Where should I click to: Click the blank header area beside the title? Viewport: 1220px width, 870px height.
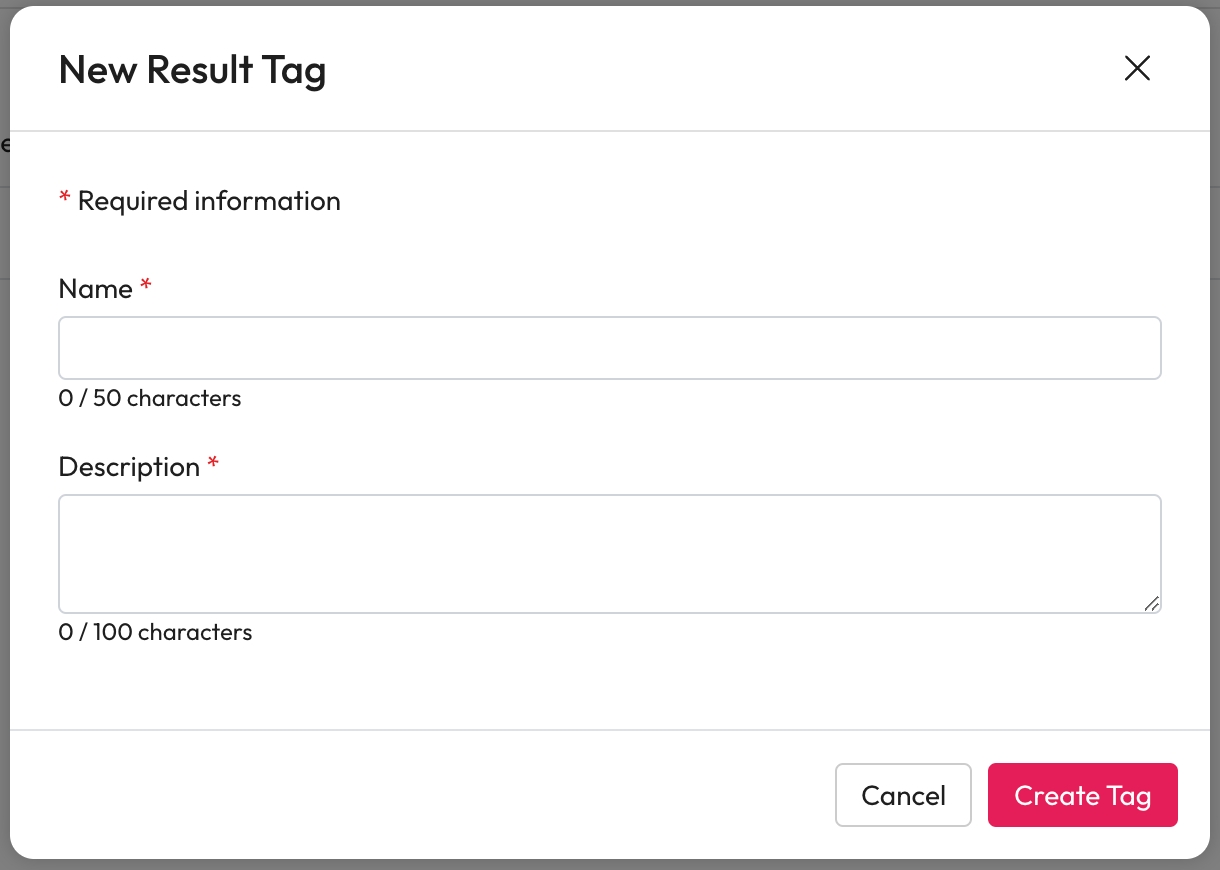point(700,70)
